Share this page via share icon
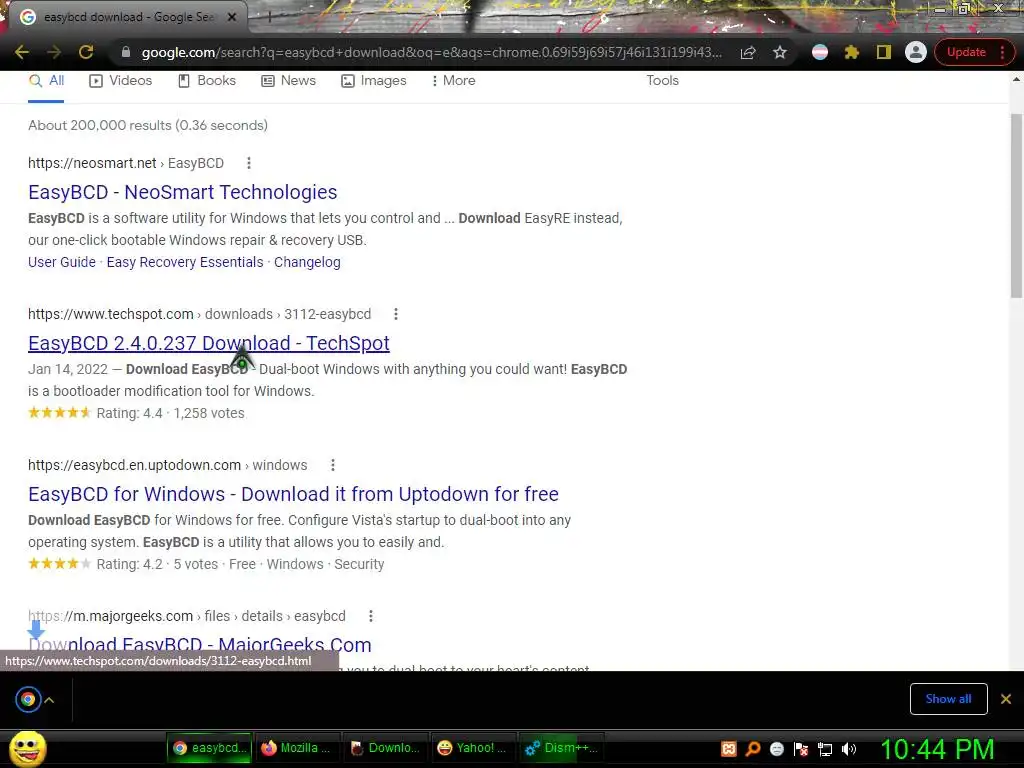The image size is (1024, 768). (748, 52)
